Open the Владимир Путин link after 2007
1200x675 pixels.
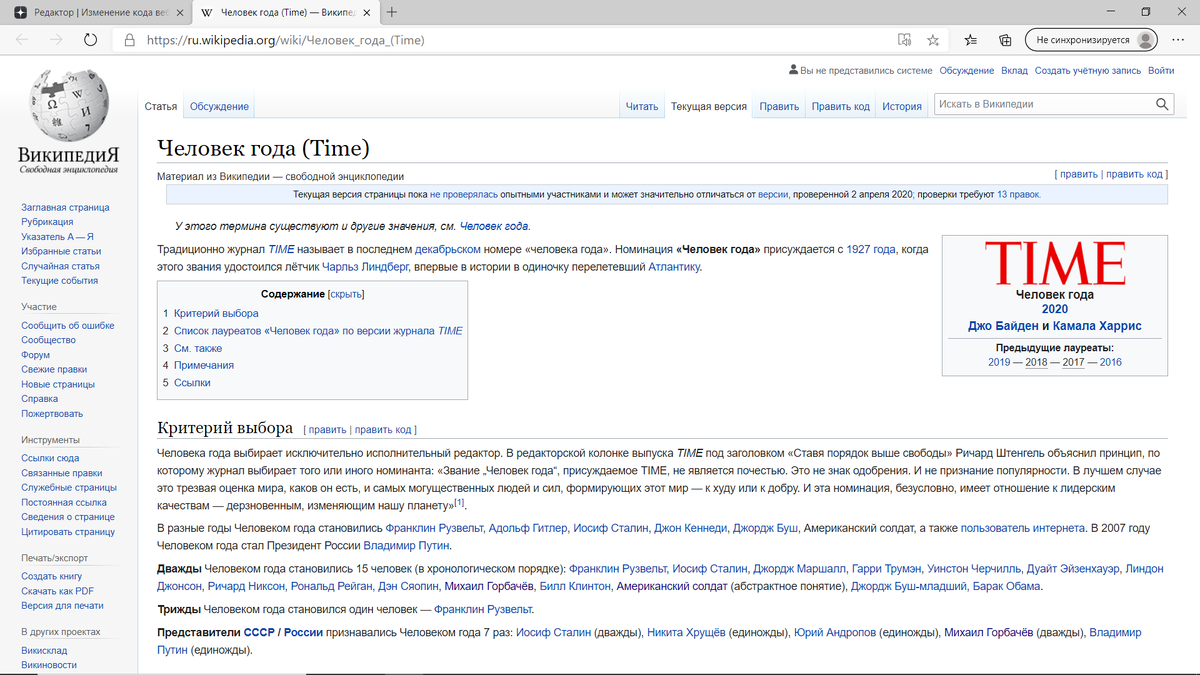(x=407, y=546)
